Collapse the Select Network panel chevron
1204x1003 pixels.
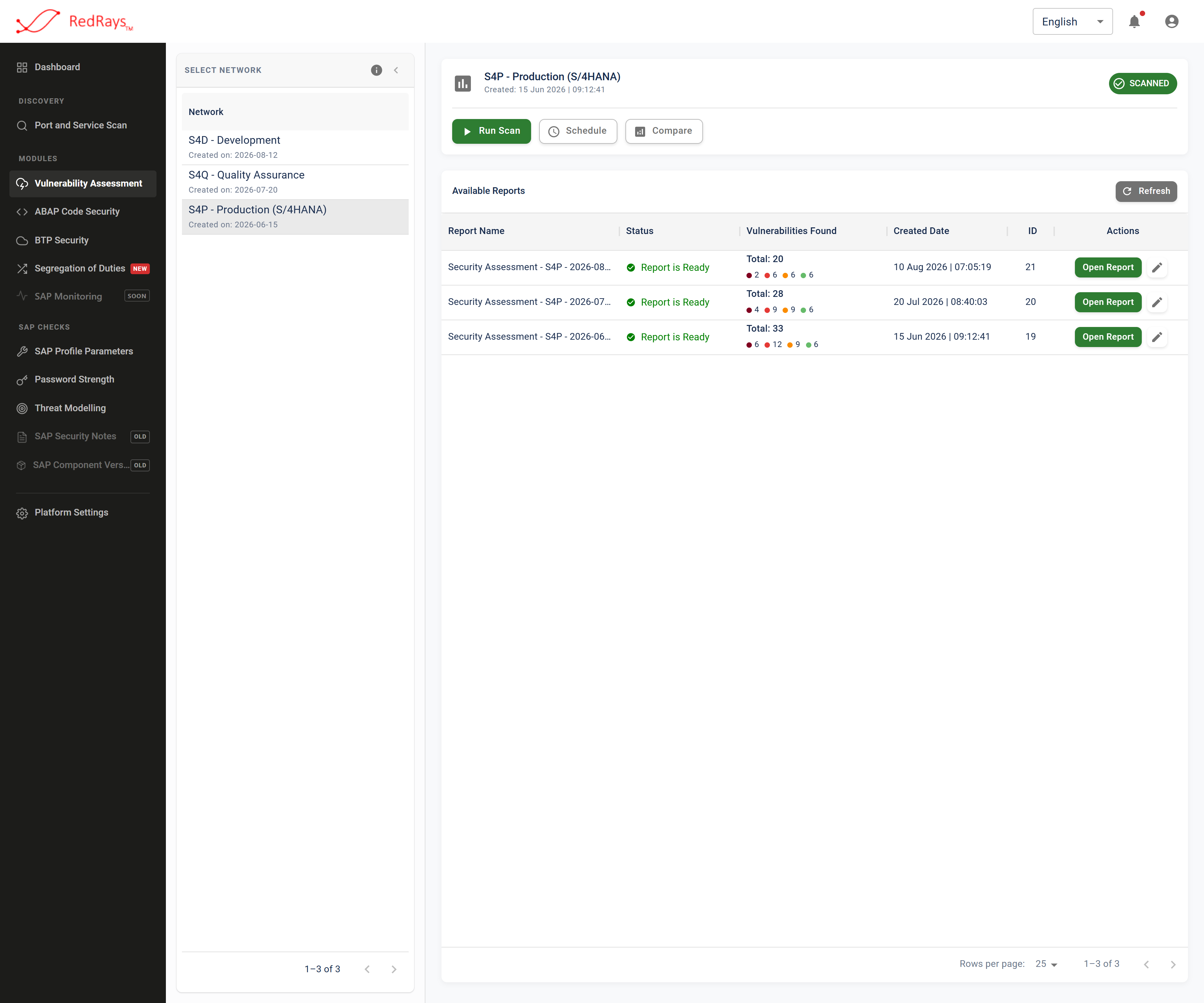pyautogui.click(x=396, y=70)
